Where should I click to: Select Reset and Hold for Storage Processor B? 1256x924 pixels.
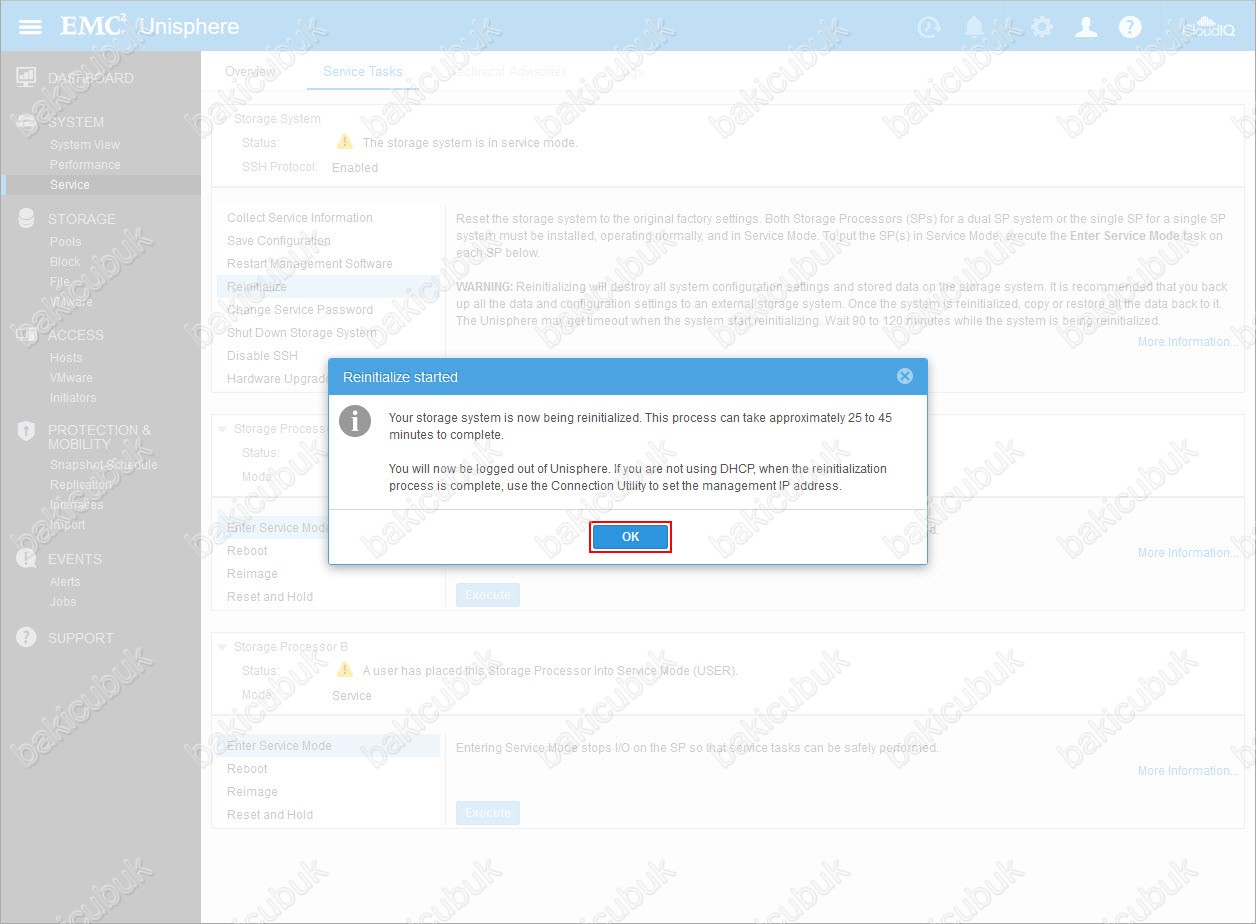tap(270, 815)
